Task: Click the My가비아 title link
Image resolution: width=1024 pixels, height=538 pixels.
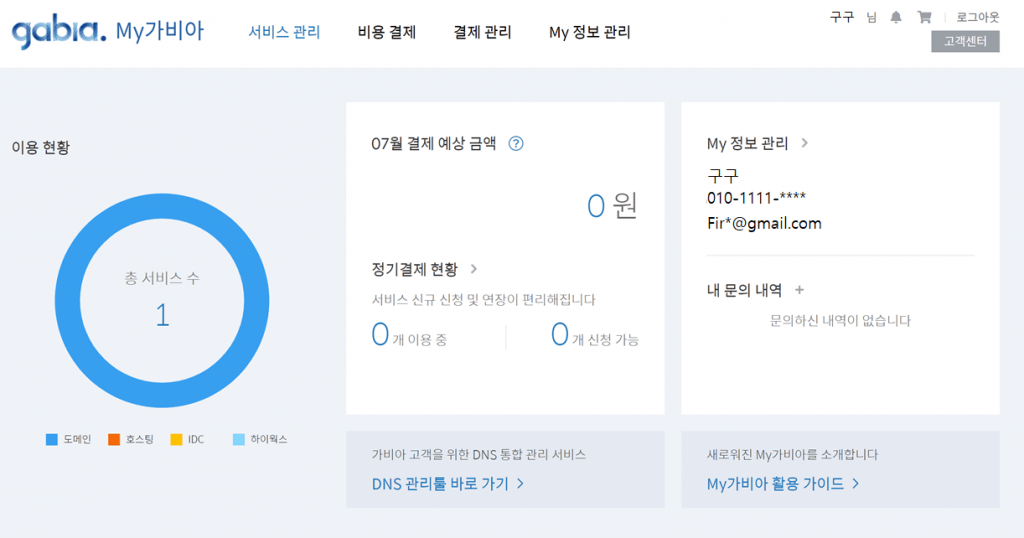Action: tap(160, 31)
